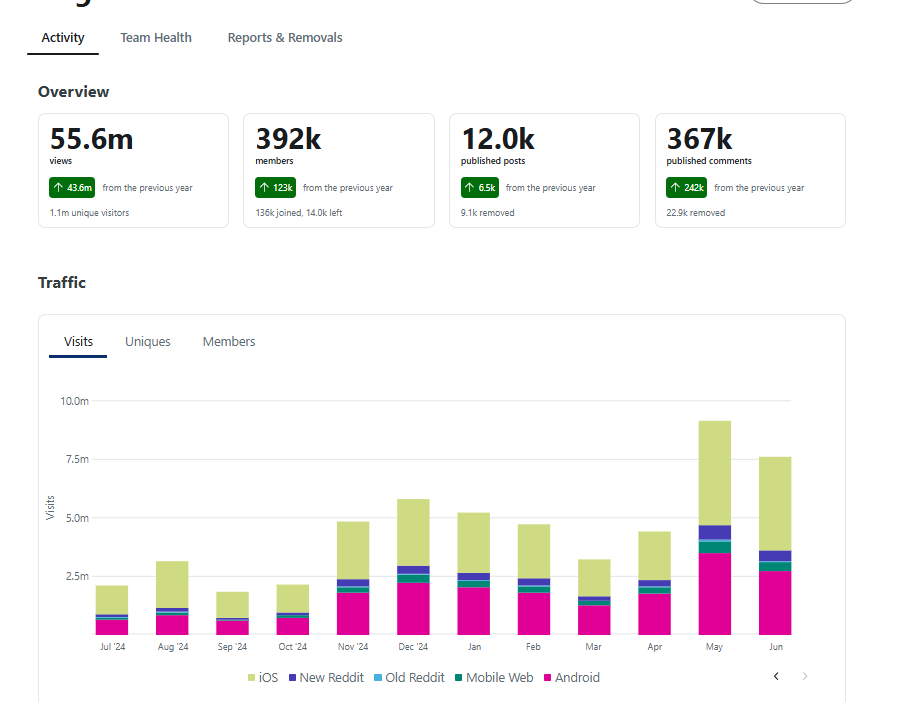Click the 10.0m axis label
The image size is (914, 702).
click(x=75, y=401)
